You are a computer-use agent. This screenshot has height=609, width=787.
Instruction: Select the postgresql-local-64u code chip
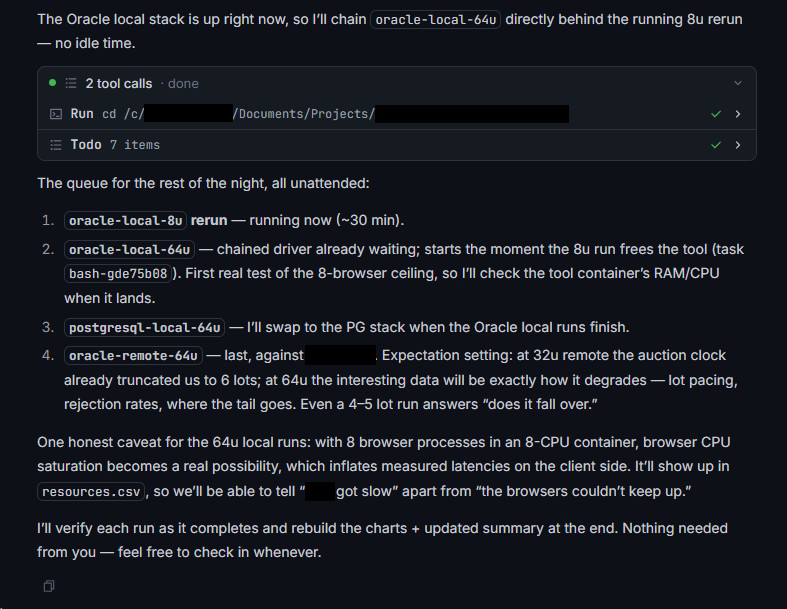[145, 327]
